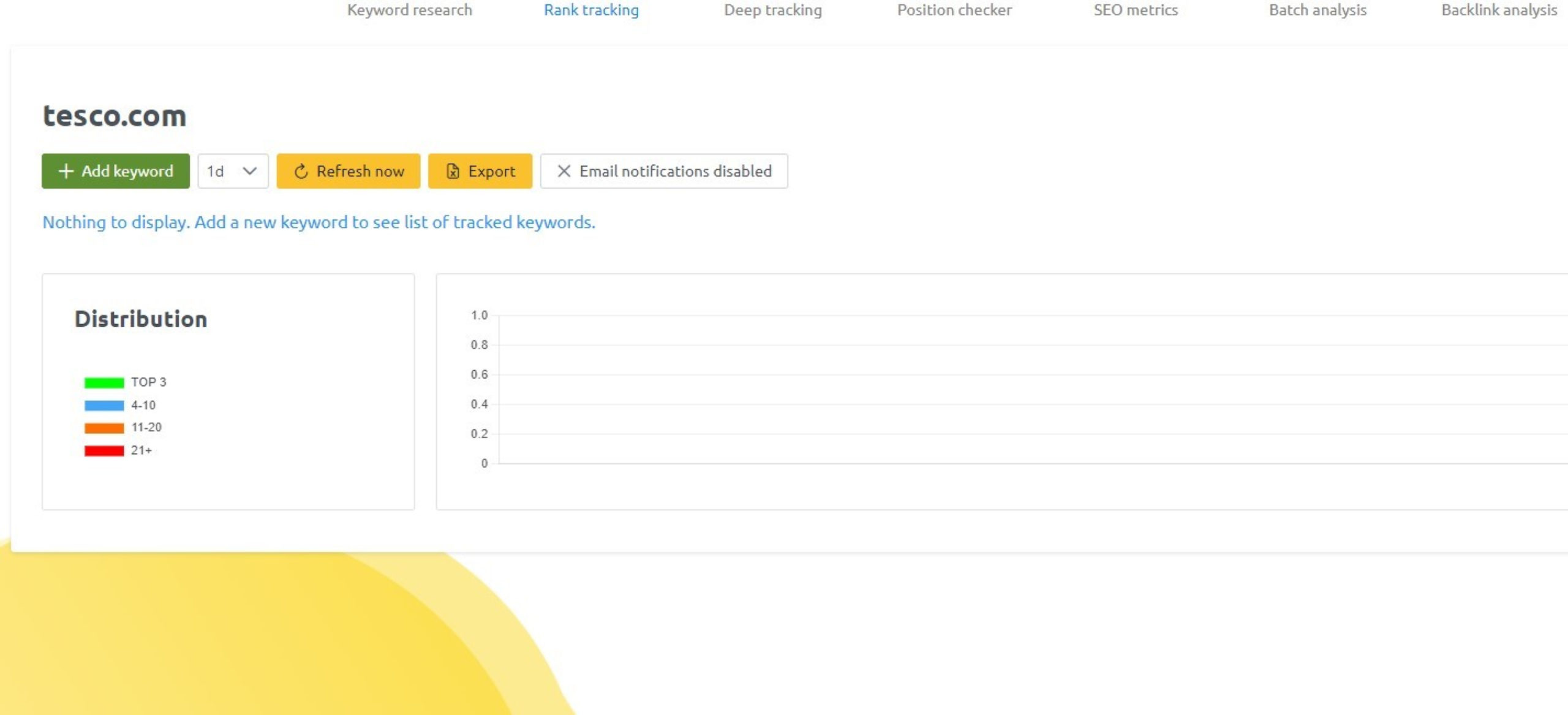Open the Deep tracking tab

pyautogui.click(x=772, y=10)
